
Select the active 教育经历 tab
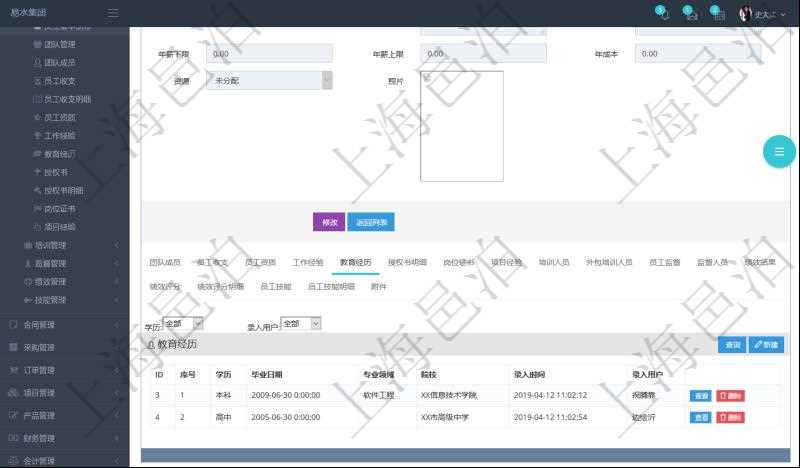[x=356, y=262]
